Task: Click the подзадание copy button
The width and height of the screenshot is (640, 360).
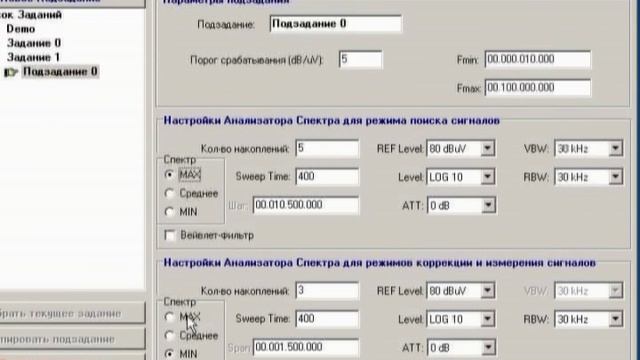Action: click(x=72, y=339)
